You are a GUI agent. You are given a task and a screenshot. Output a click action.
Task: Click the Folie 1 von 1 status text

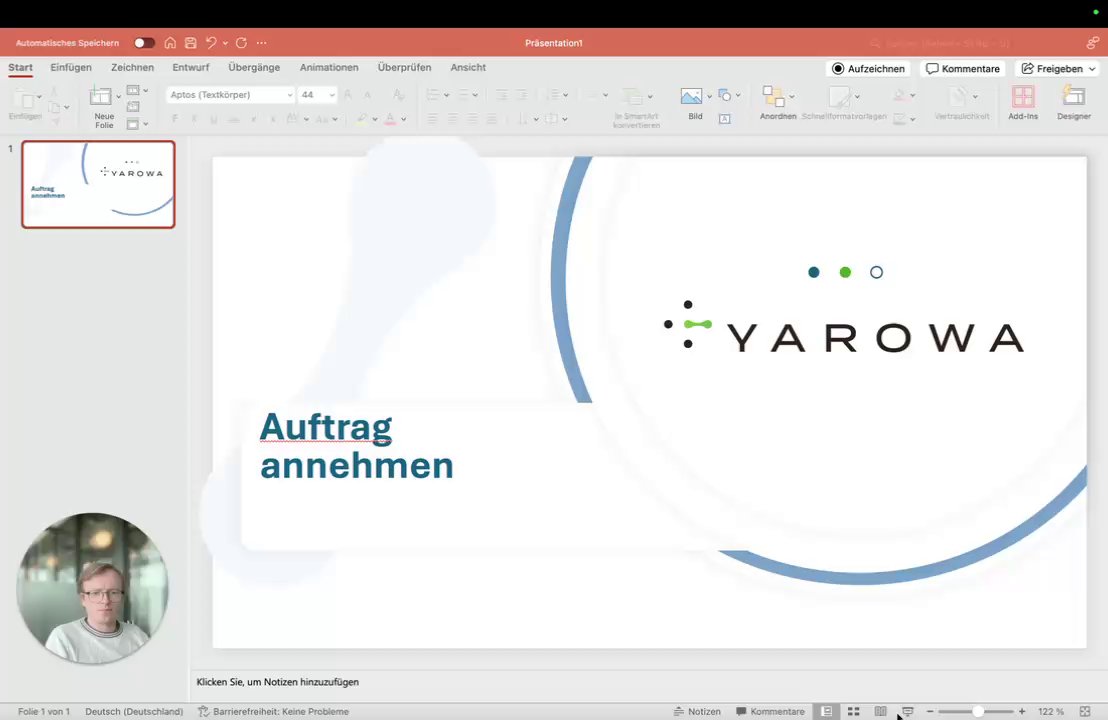coord(44,712)
